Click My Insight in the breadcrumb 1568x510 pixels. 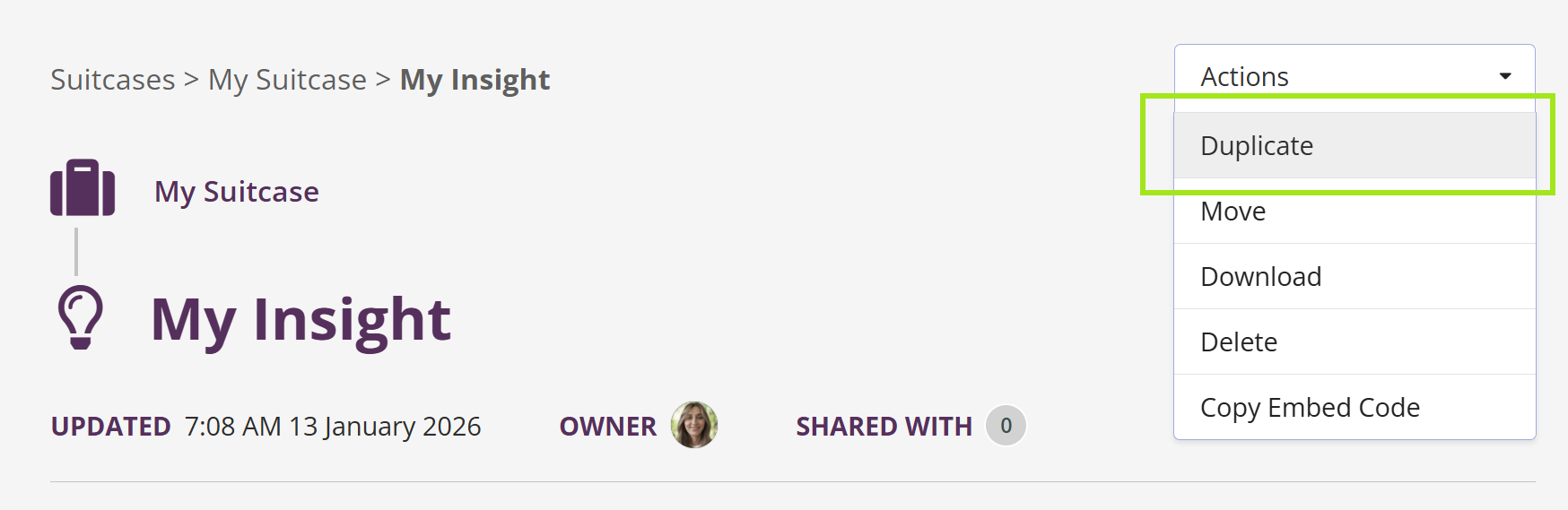[475, 80]
